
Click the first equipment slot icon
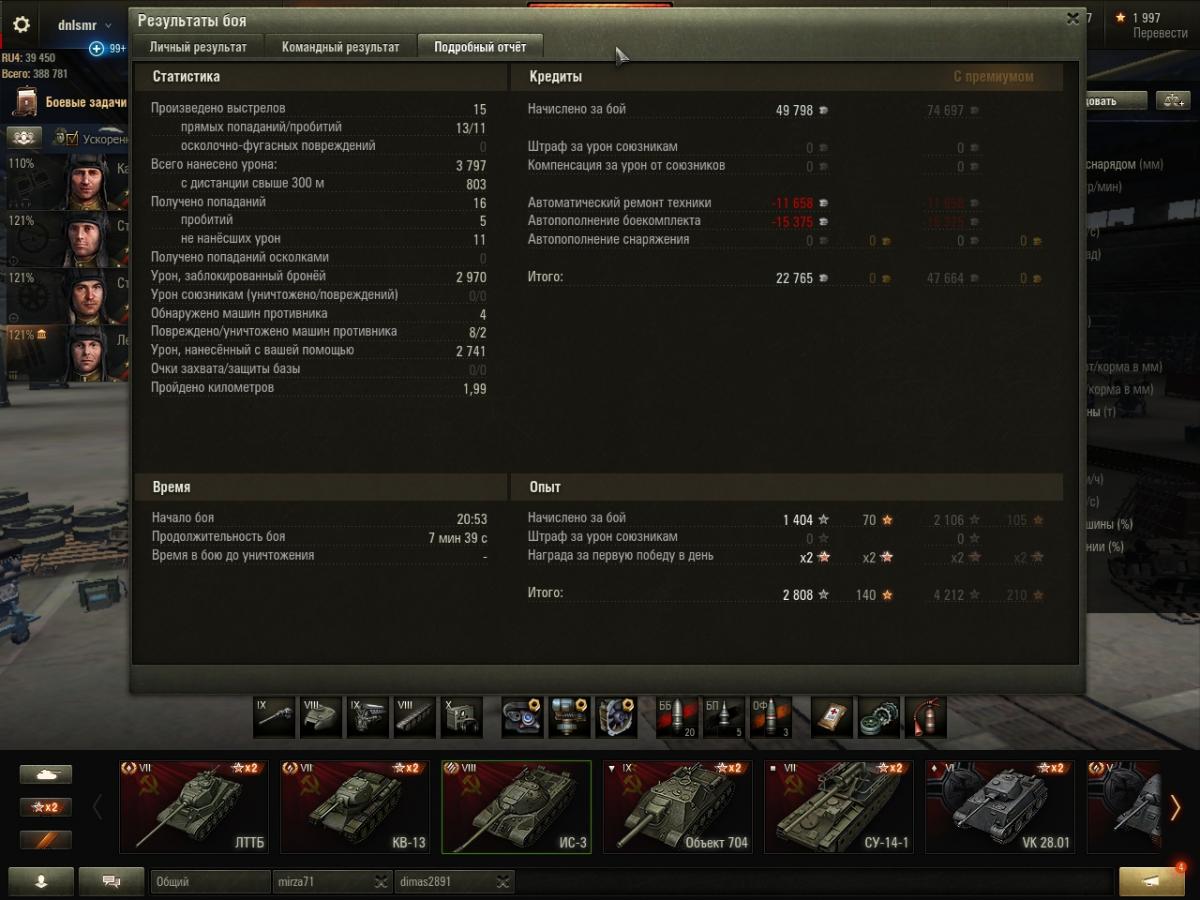point(522,717)
